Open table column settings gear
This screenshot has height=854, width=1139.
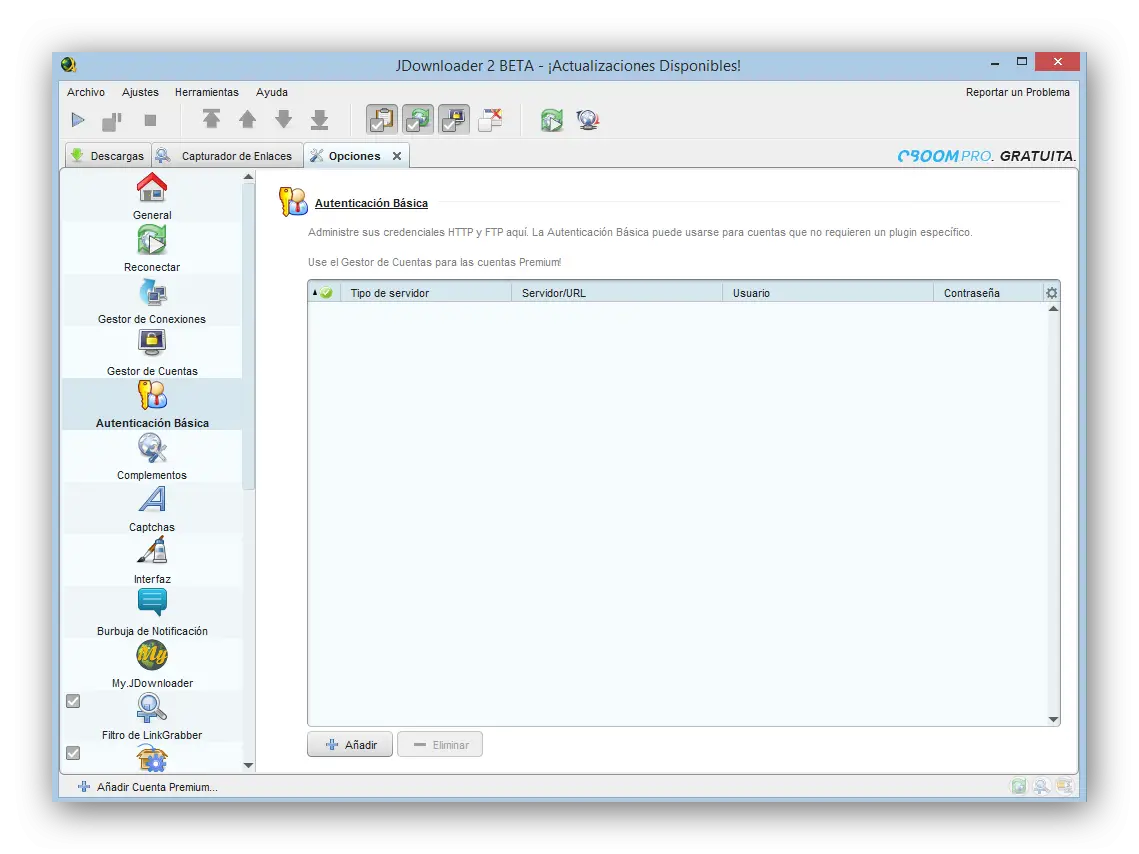(x=1052, y=293)
